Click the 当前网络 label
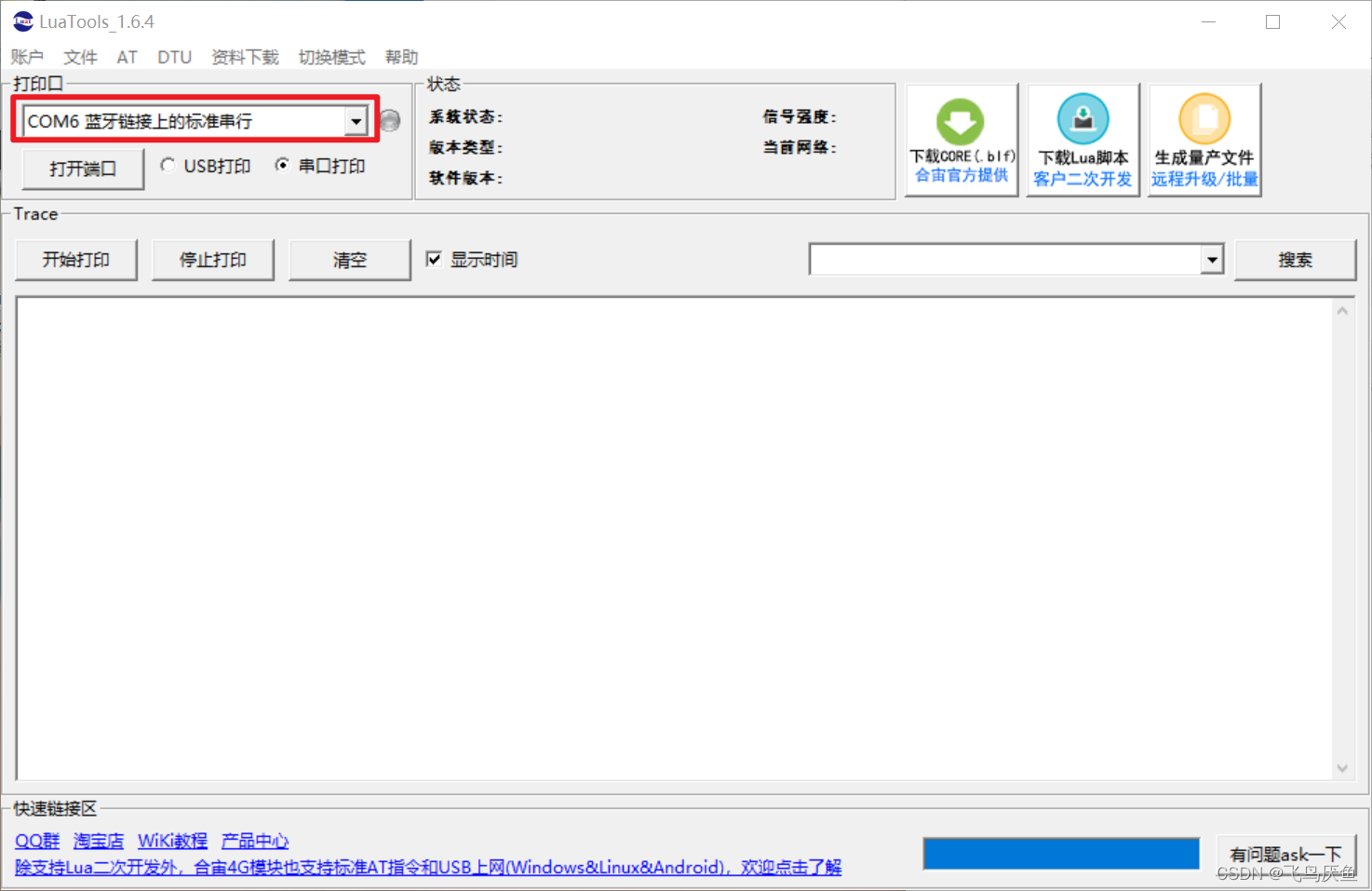 click(800, 147)
